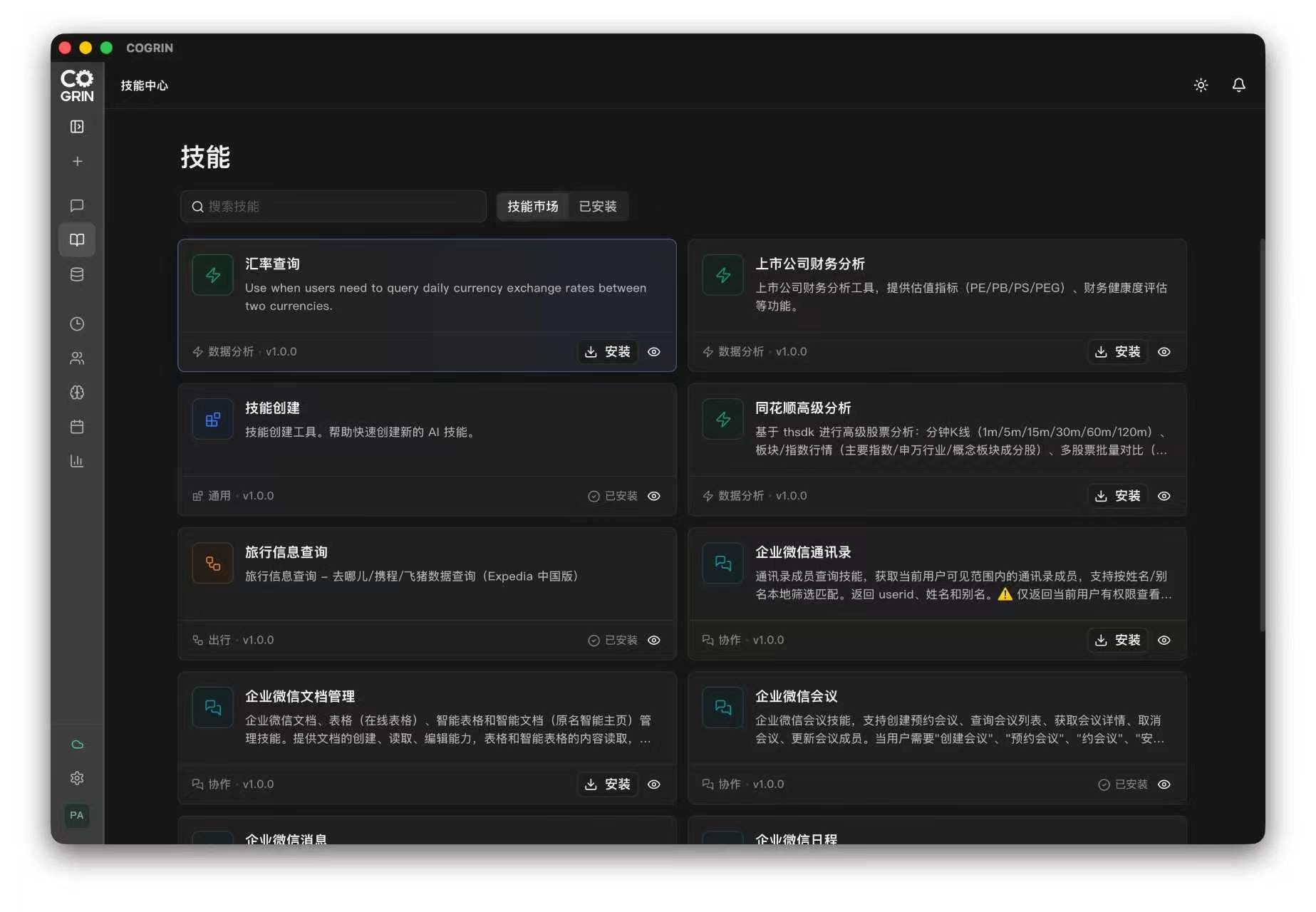This screenshot has width=1316, height=912.
Task: Open the 旅行信息查询 card title
Action: tap(286, 552)
